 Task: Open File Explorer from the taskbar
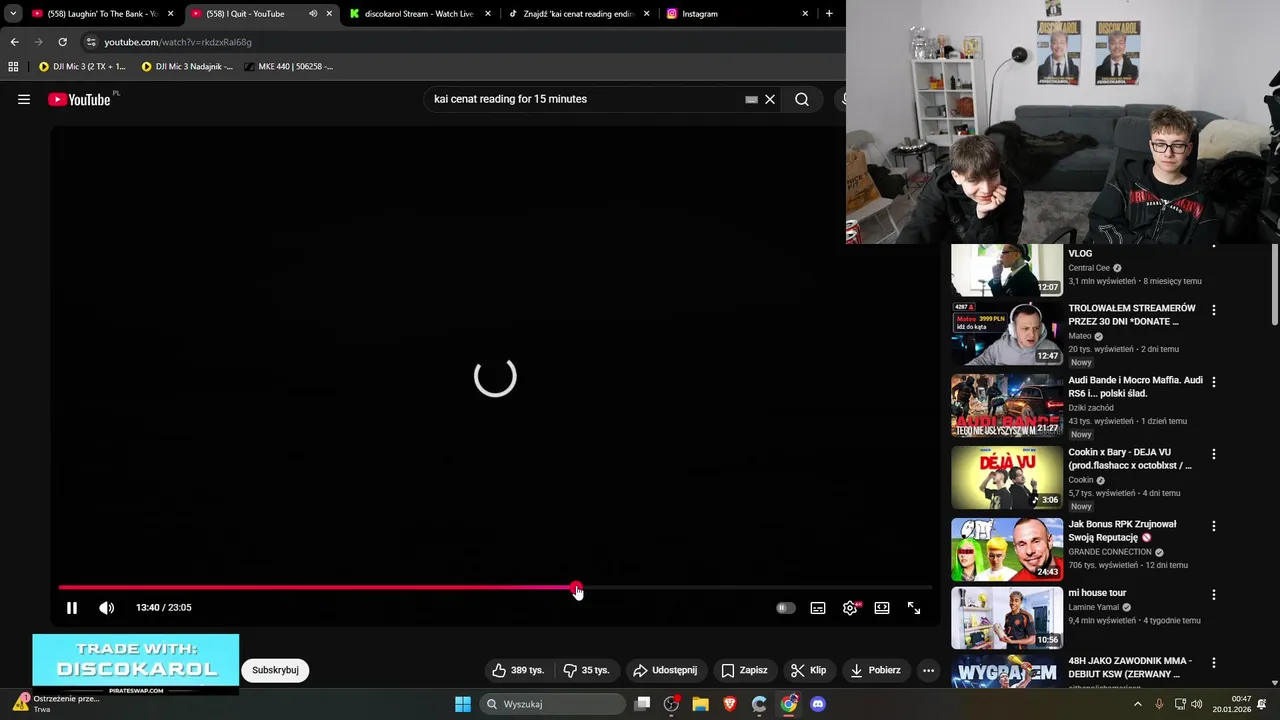click(700, 704)
